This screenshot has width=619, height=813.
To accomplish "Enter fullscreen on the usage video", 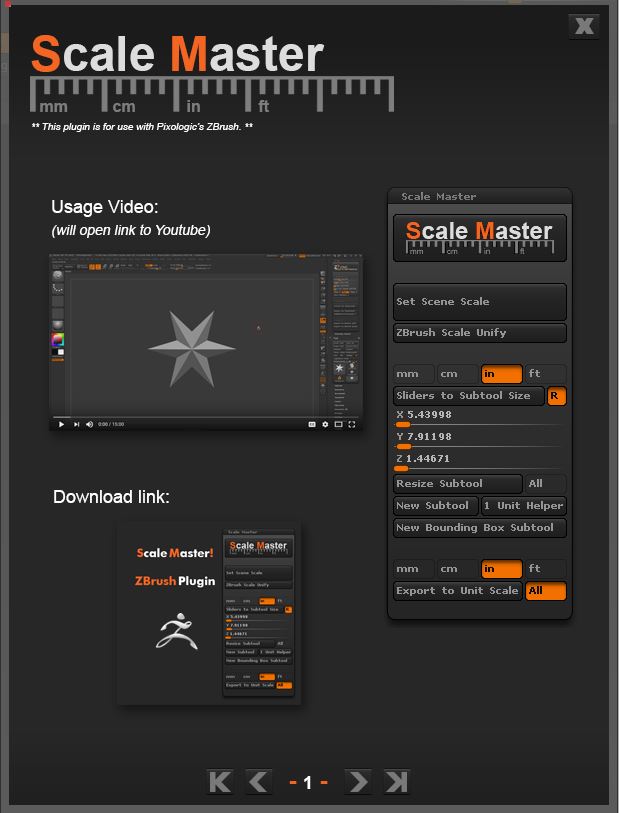I will point(352,424).
